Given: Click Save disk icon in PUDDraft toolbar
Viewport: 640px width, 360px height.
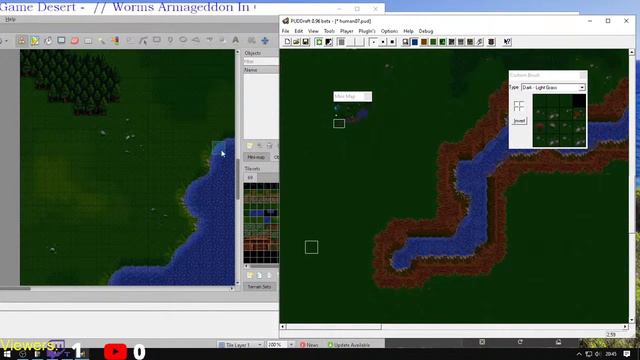Looking at the screenshot, I should coord(305,42).
